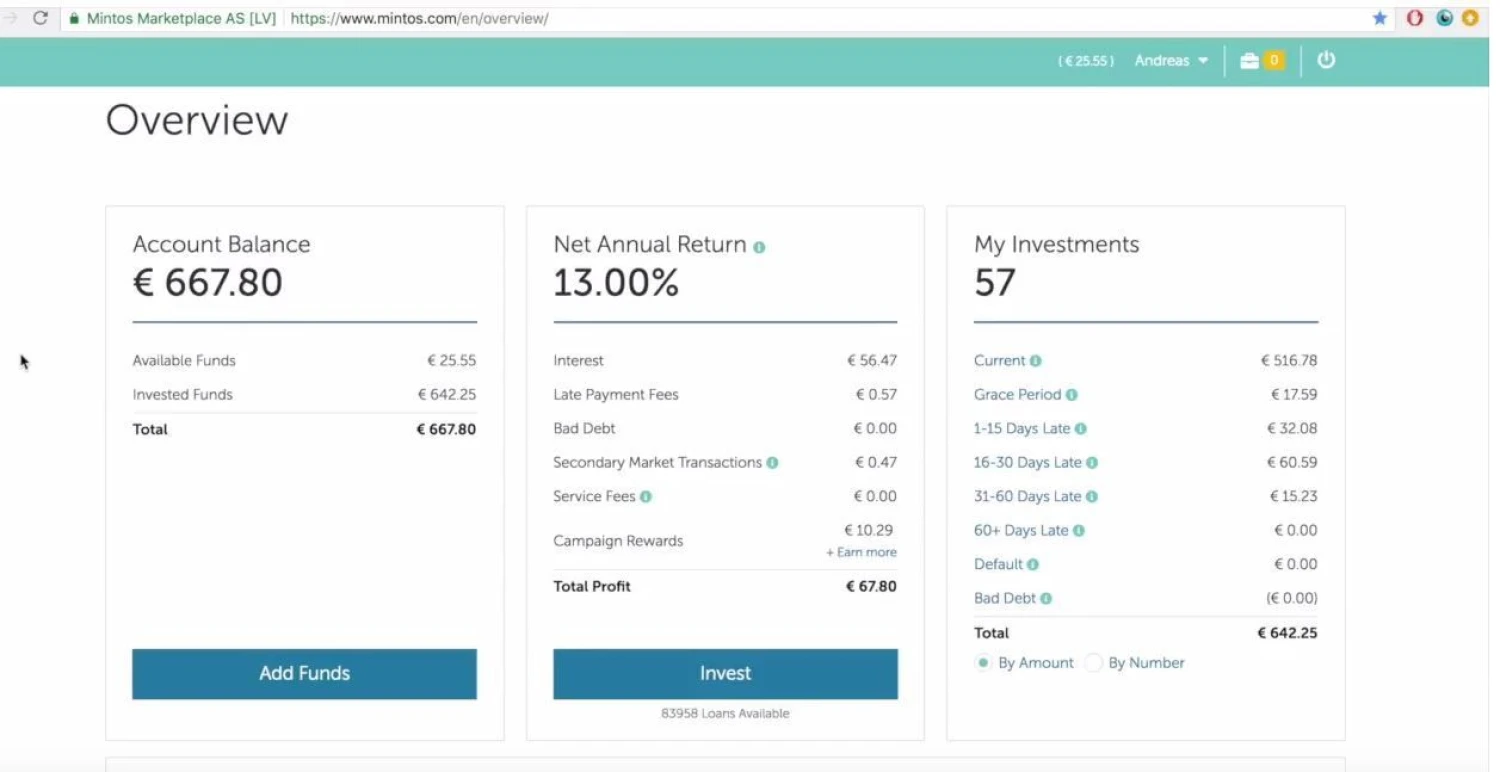Open the Current investments link
Viewport: 1500px width, 772px height.
point(999,361)
